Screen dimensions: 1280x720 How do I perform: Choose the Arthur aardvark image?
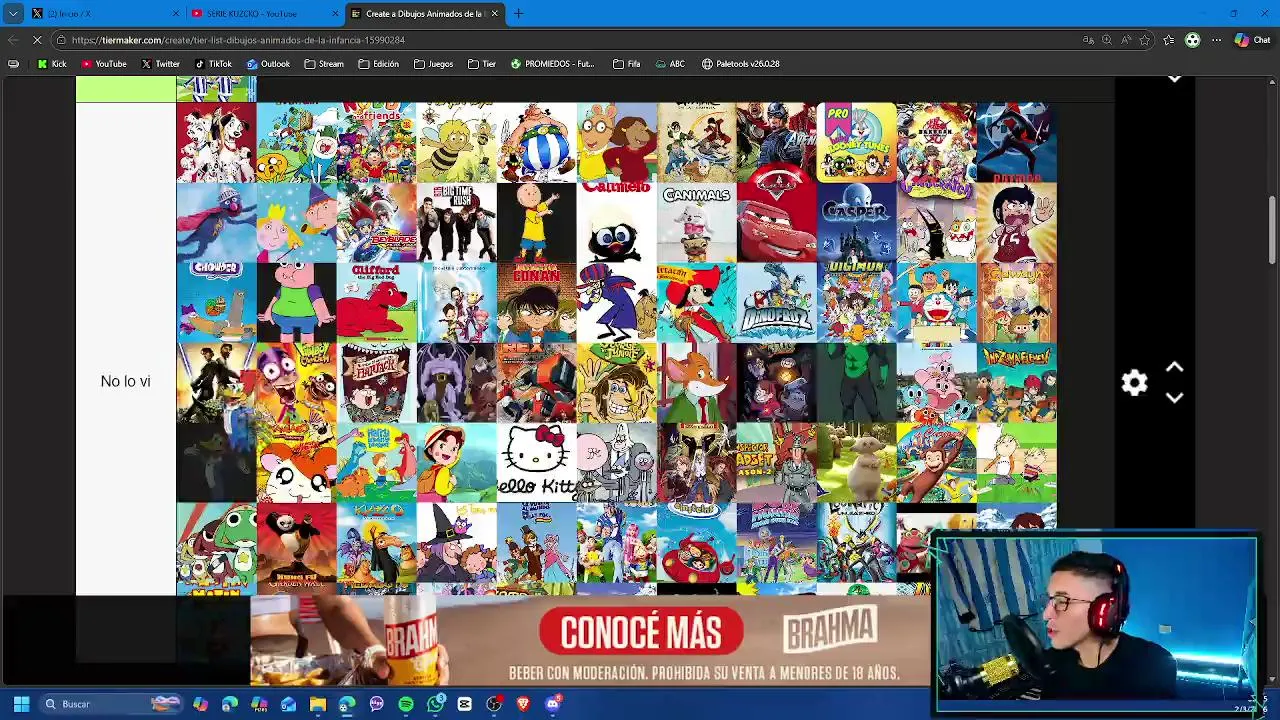616,142
